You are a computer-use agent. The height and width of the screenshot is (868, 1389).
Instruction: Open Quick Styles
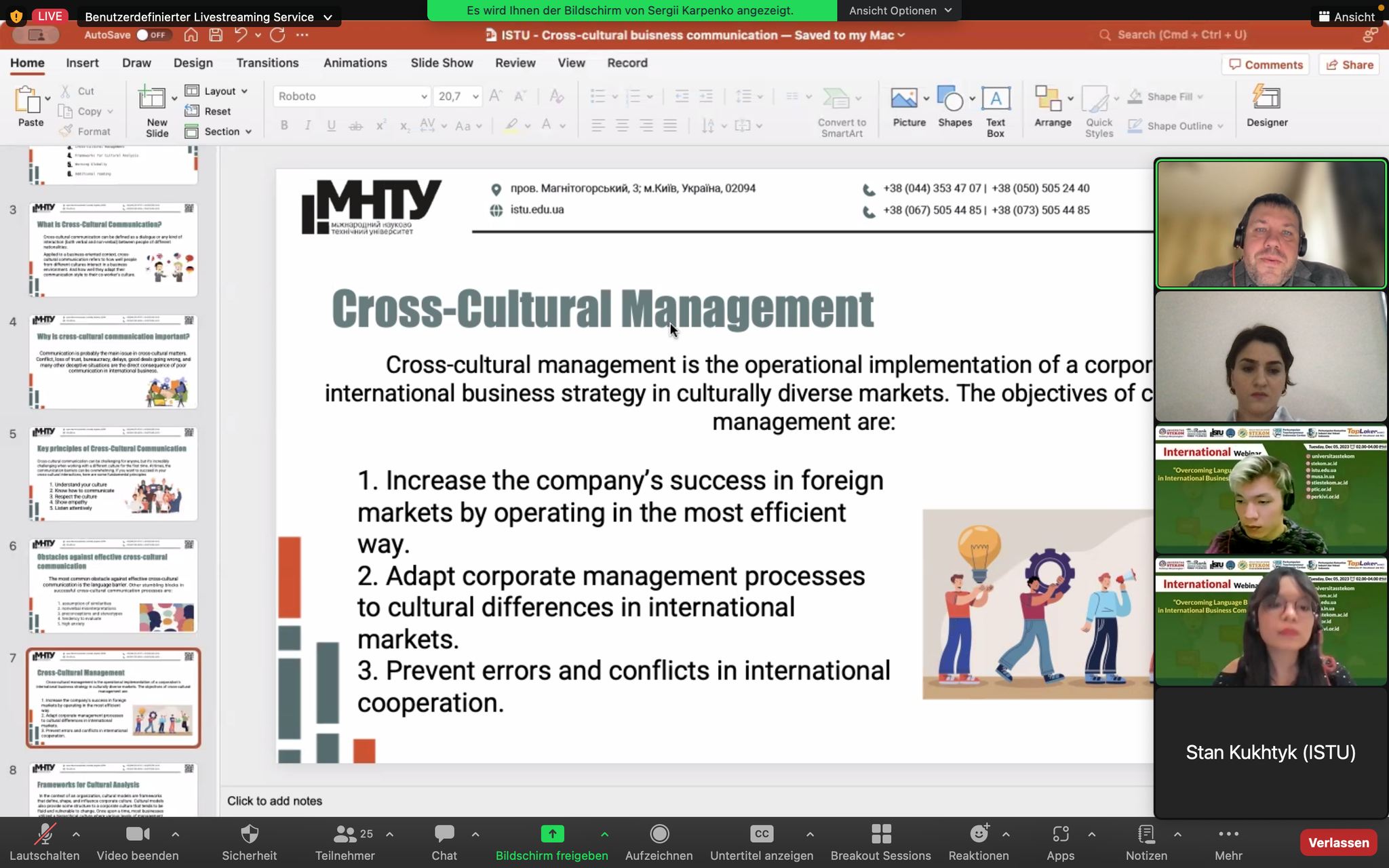coord(1099,113)
